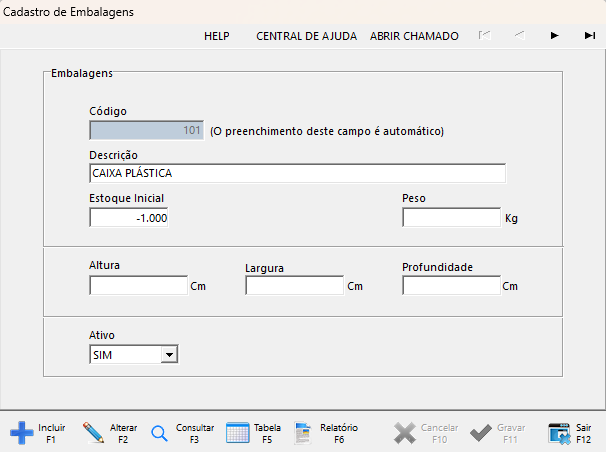The width and height of the screenshot is (606, 452).
Task: Click the Incluir blue plus icon
Action: (22, 433)
